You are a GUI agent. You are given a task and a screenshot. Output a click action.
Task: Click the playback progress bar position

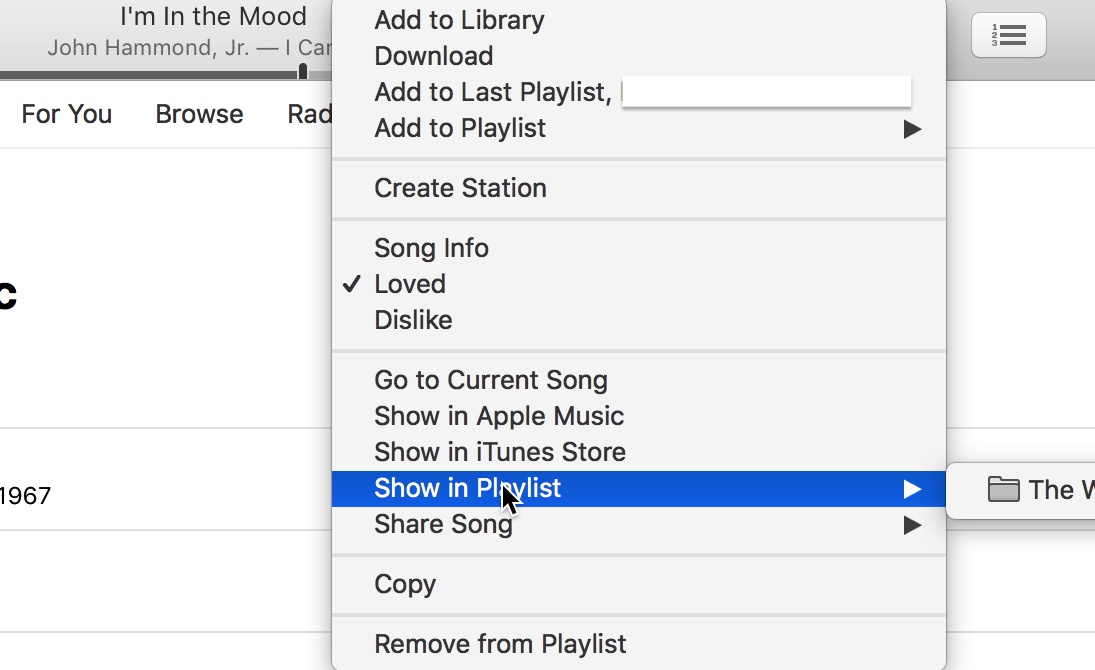click(x=302, y=73)
